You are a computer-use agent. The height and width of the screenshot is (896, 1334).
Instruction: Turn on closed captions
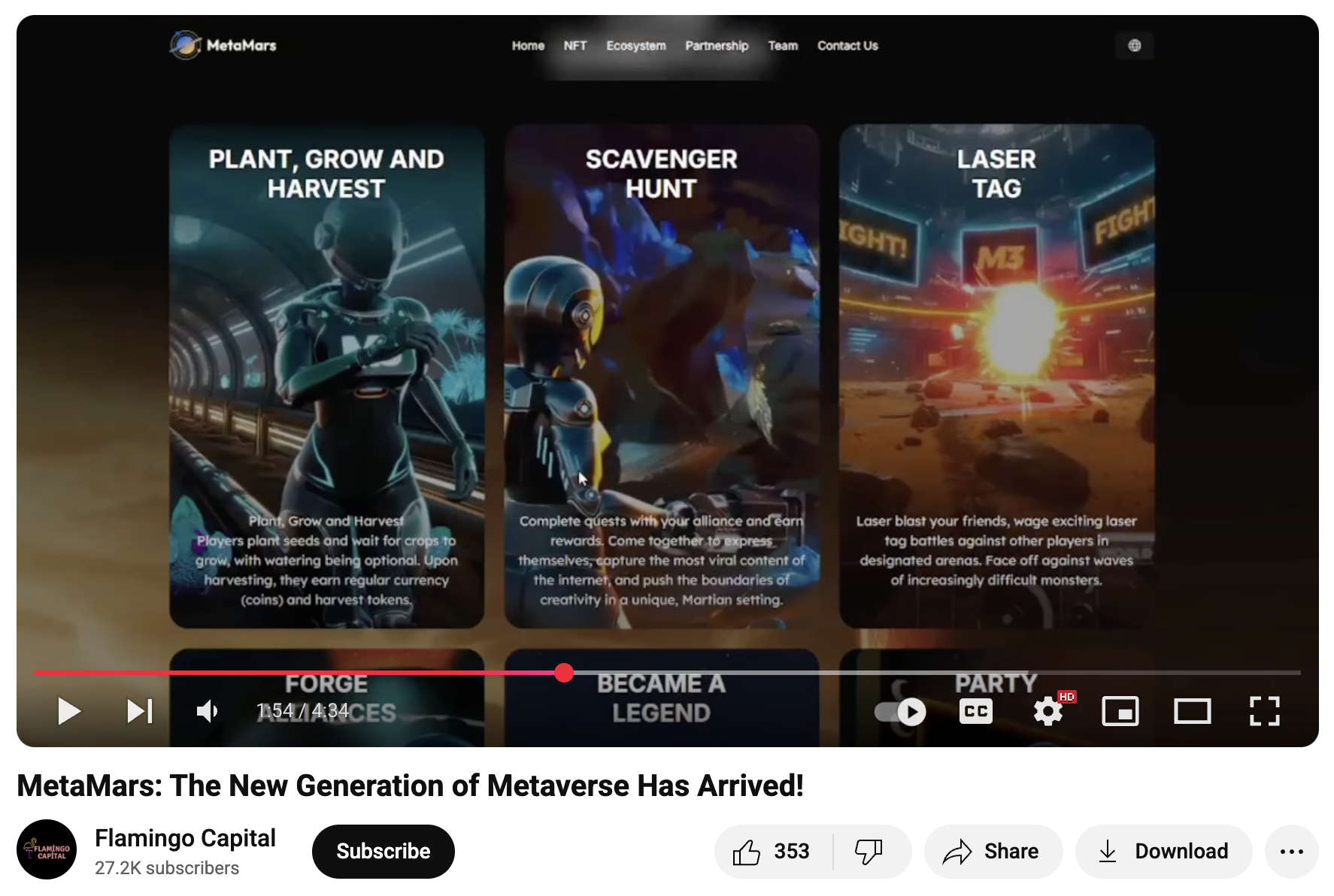click(x=975, y=711)
